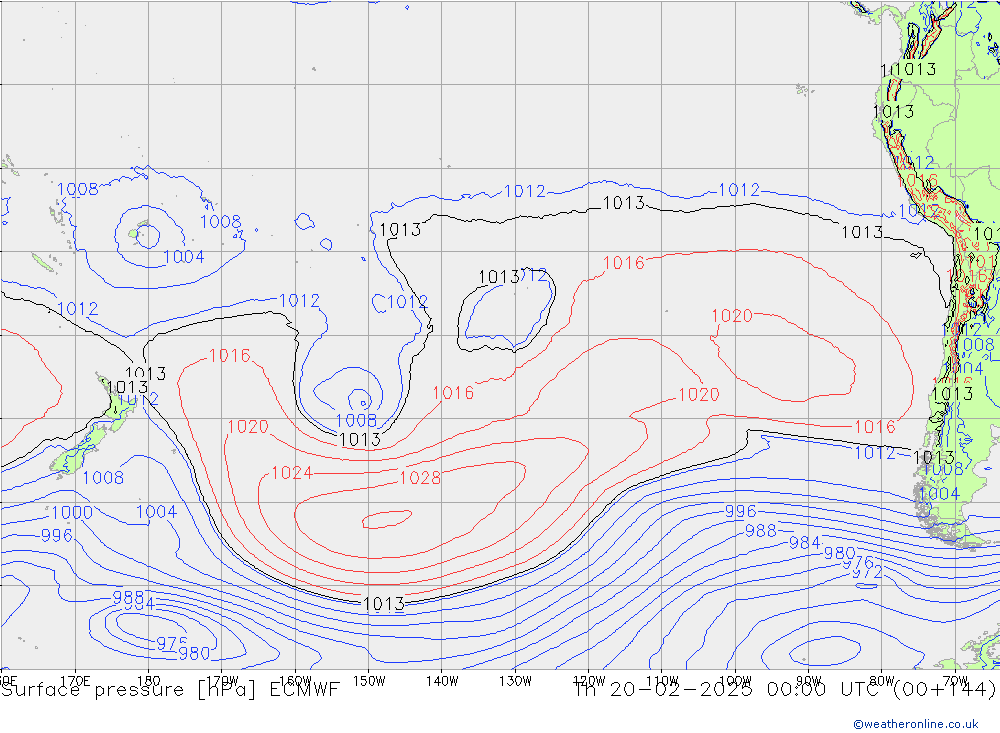Viewport: 1000px width, 733px height.
Task: Click the 1013 label below the 1008 low
Action: pyautogui.click(x=360, y=440)
